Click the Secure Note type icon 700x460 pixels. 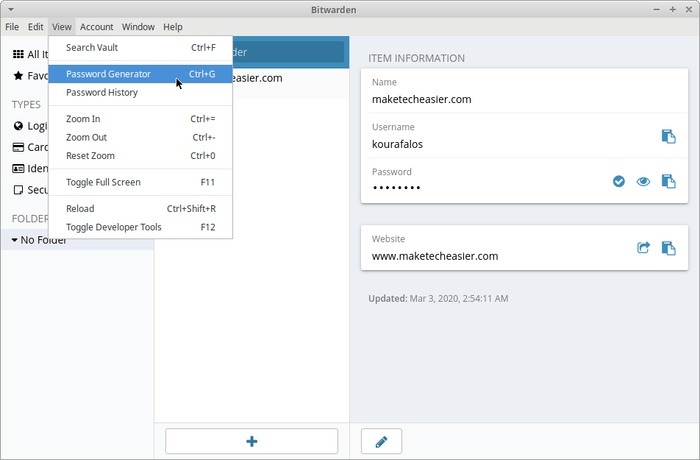[x=18, y=190]
